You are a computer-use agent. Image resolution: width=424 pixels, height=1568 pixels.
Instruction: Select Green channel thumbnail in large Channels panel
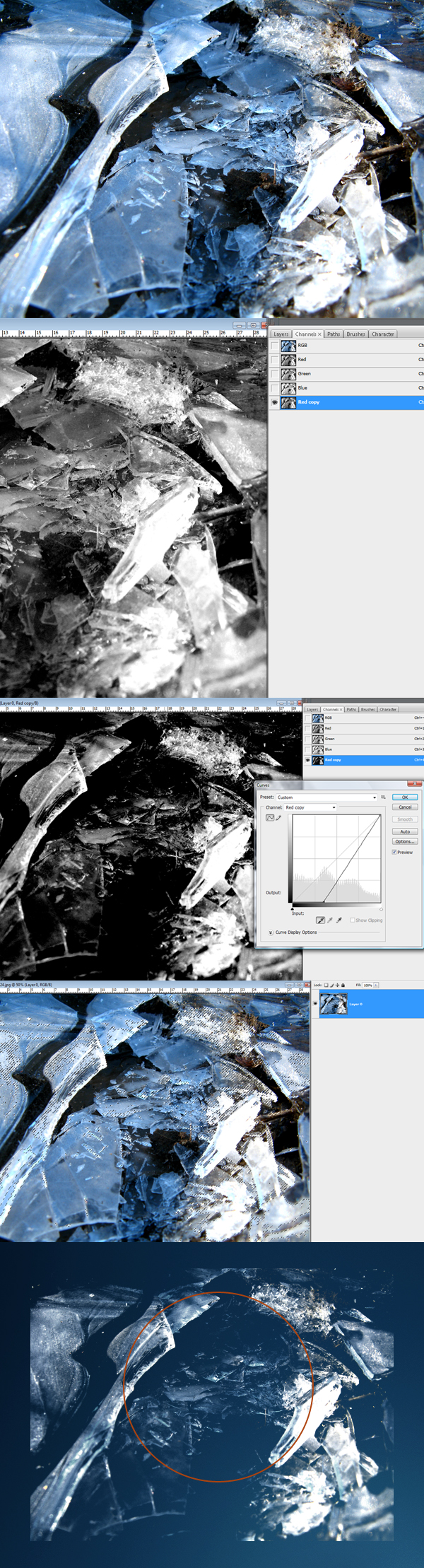[x=288, y=374]
